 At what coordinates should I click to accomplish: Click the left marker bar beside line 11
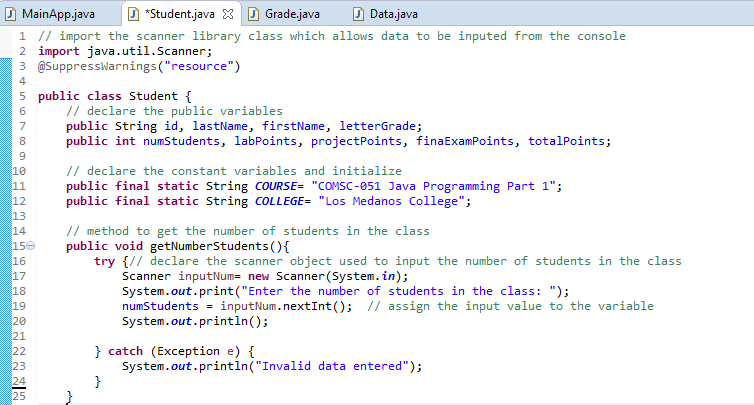point(4,186)
